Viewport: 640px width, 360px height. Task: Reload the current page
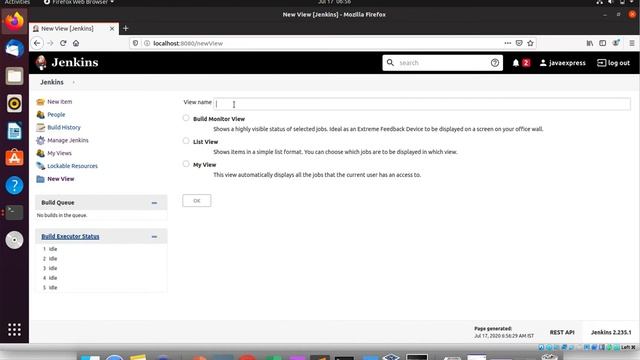pyautogui.click(x=63, y=43)
